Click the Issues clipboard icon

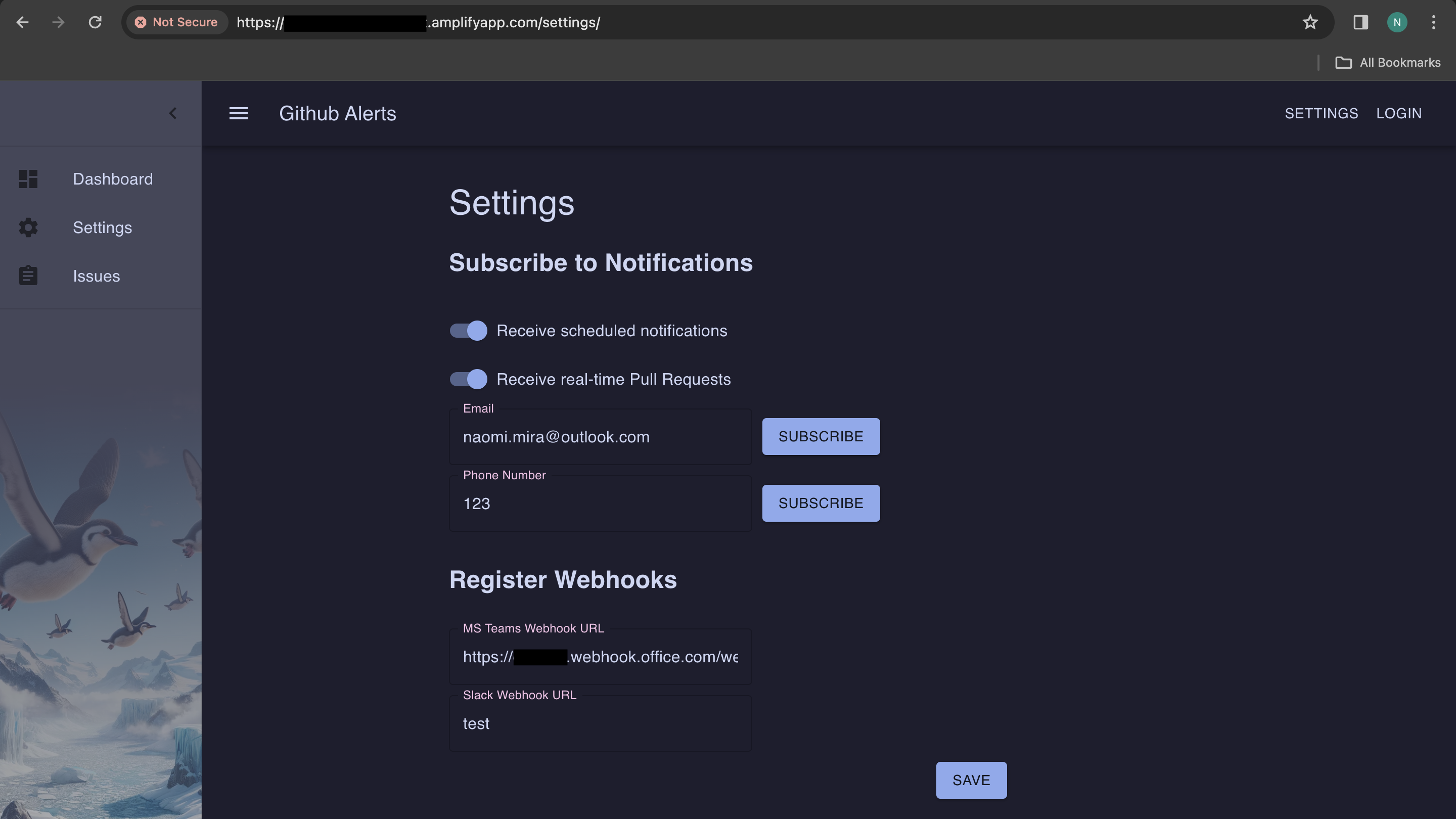tap(28, 275)
